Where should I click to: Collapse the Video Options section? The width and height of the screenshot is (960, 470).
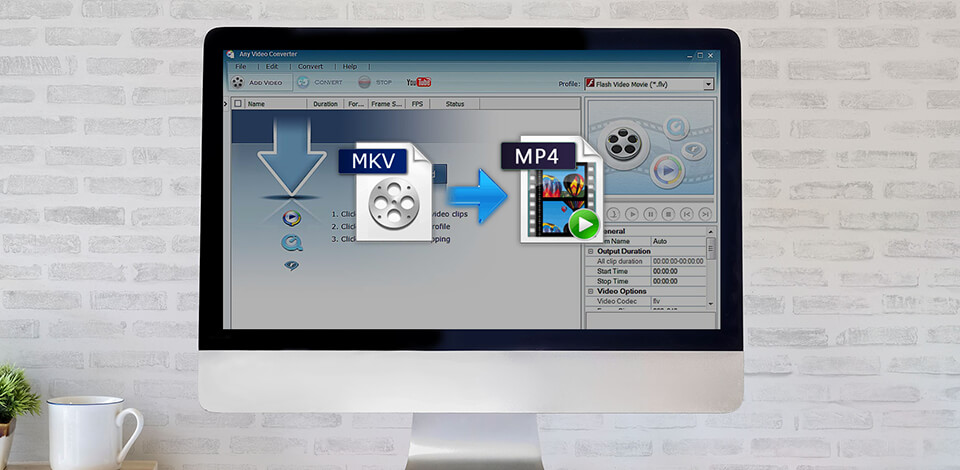591,291
